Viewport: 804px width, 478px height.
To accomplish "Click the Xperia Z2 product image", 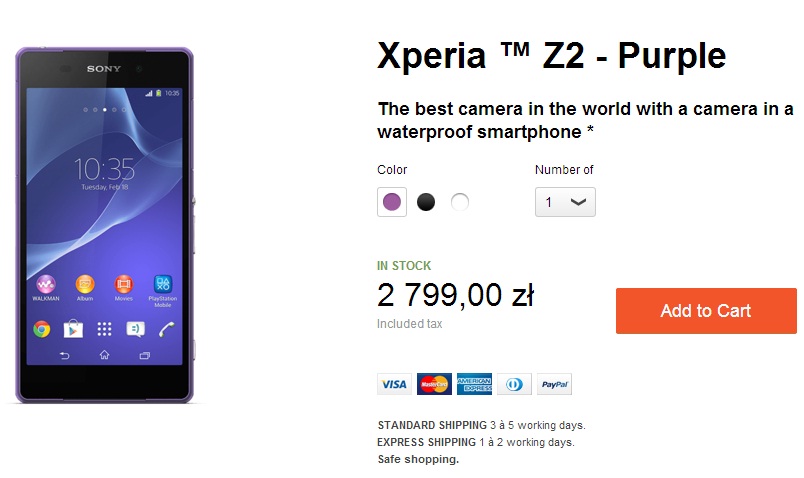I will 105,225.
